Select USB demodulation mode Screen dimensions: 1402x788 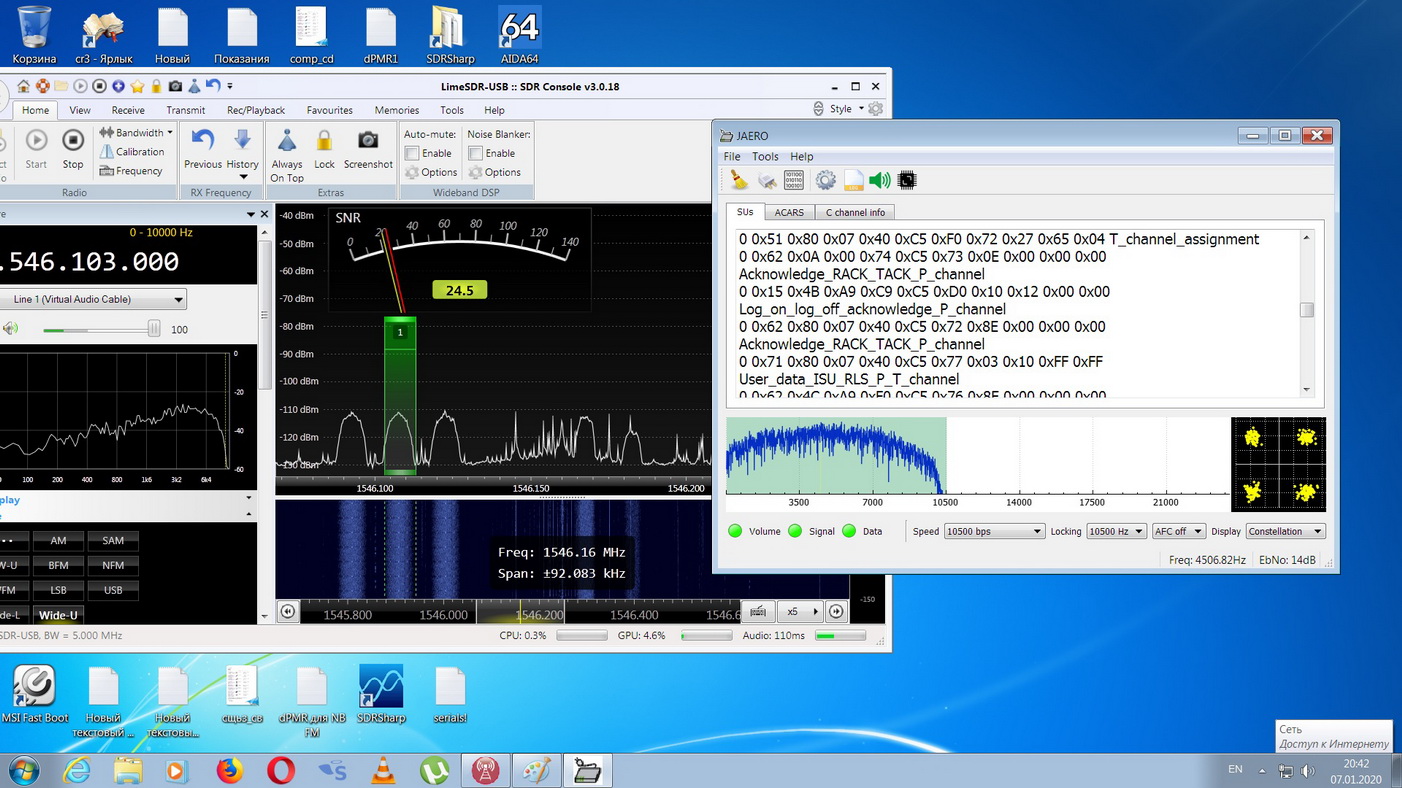click(x=113, y=590)
